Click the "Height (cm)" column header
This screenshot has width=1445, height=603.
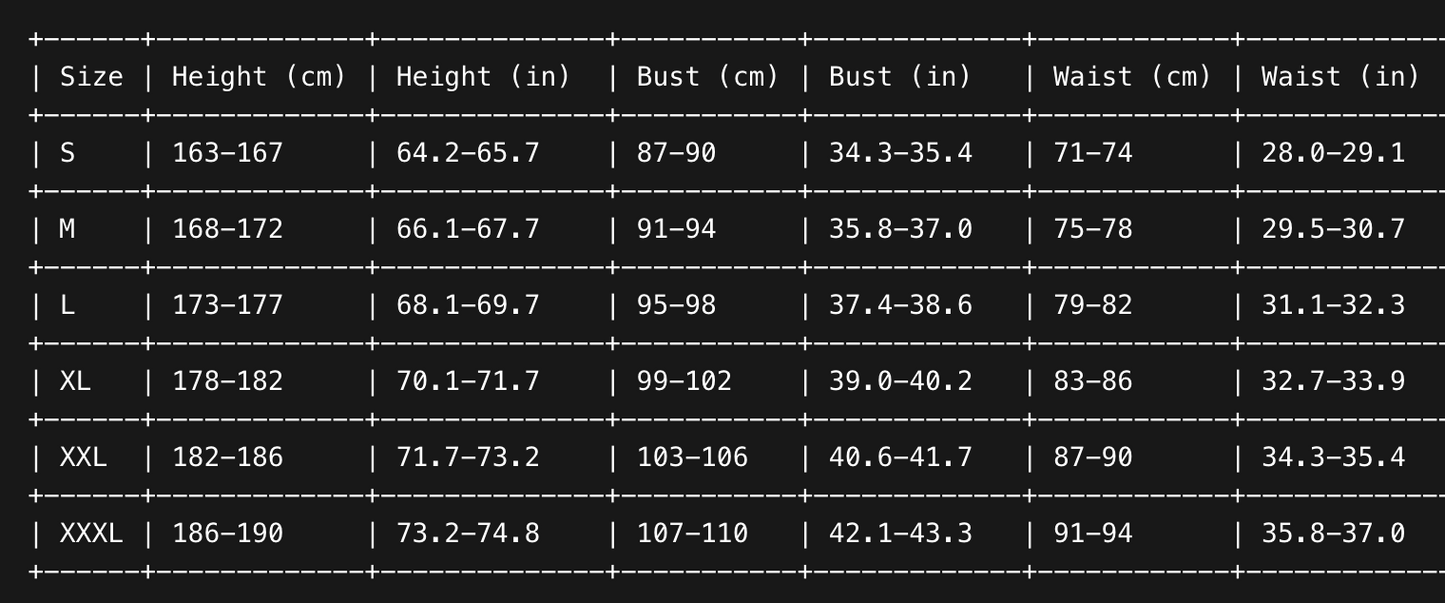pos(258,77)
